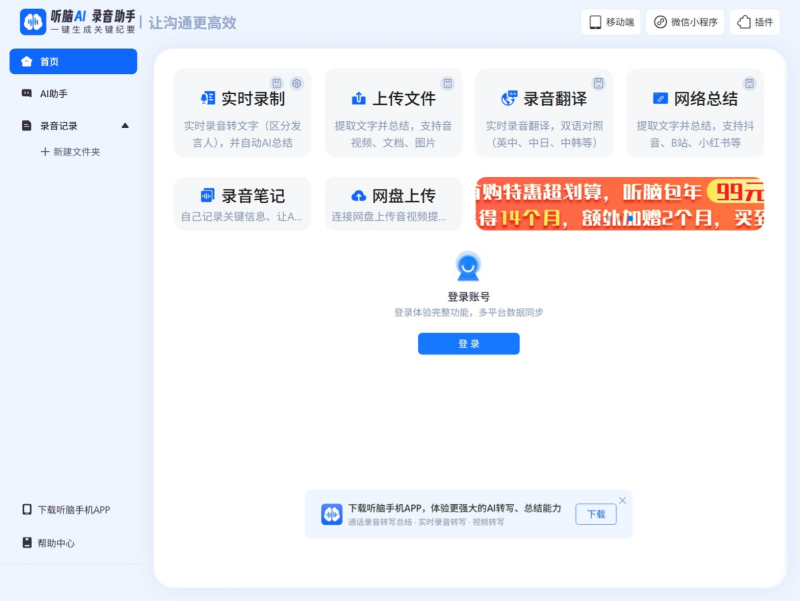Viewport: 800px width, 601px height.
Task: Click the corner shortcut icon on 上传文件 card
Action: click(446, 84)
